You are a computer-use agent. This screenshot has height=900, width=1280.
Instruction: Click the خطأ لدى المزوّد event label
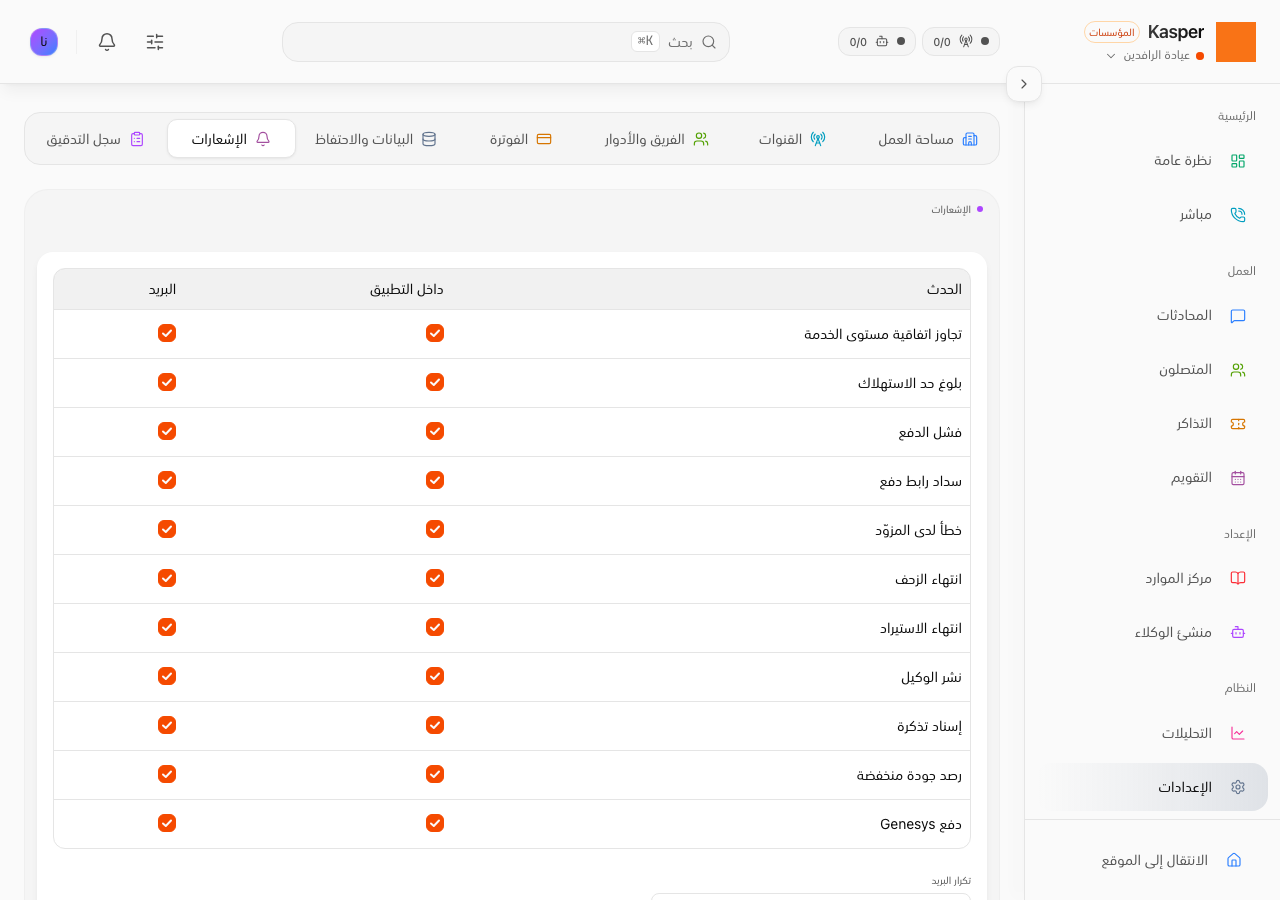(919, 530)
